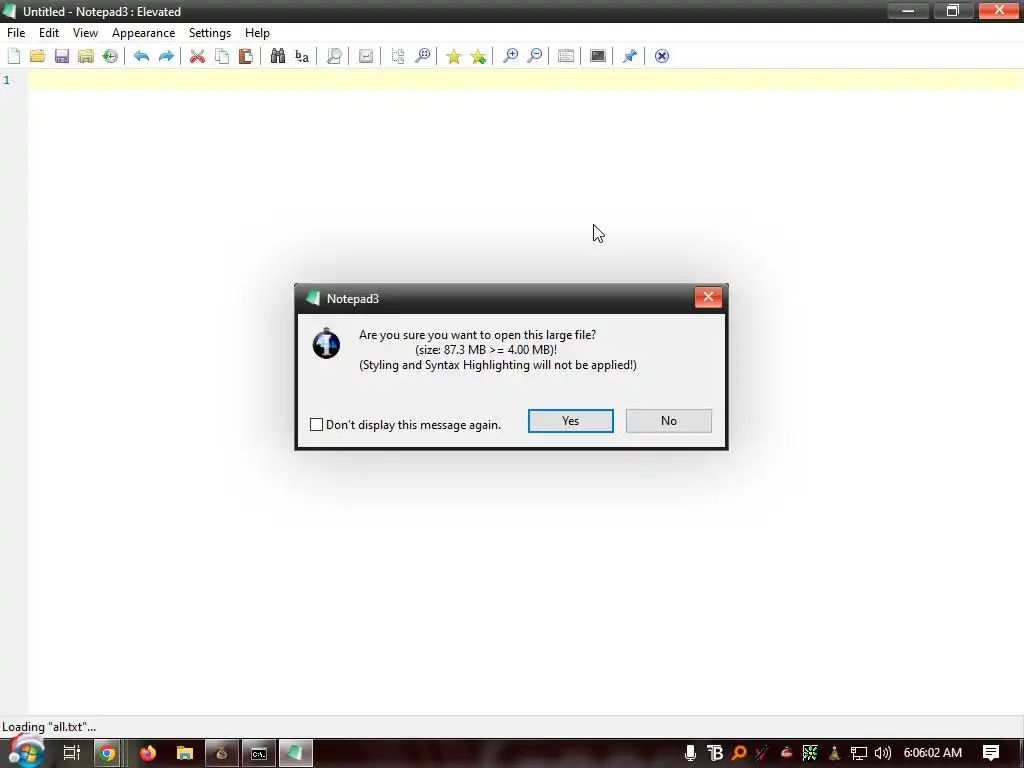
Task: Click the Add to Favorites star-plus icon
Action: pos(478,56)
